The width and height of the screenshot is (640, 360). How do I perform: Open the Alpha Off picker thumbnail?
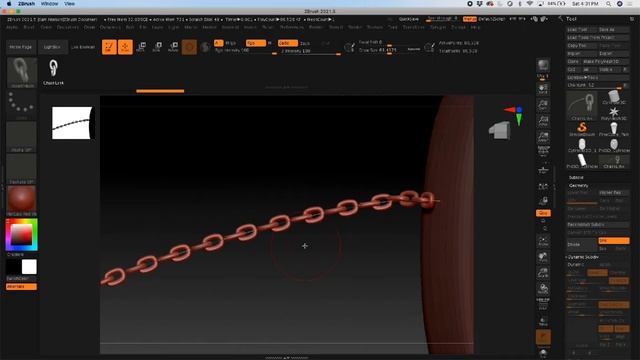[x=22, y=137]
